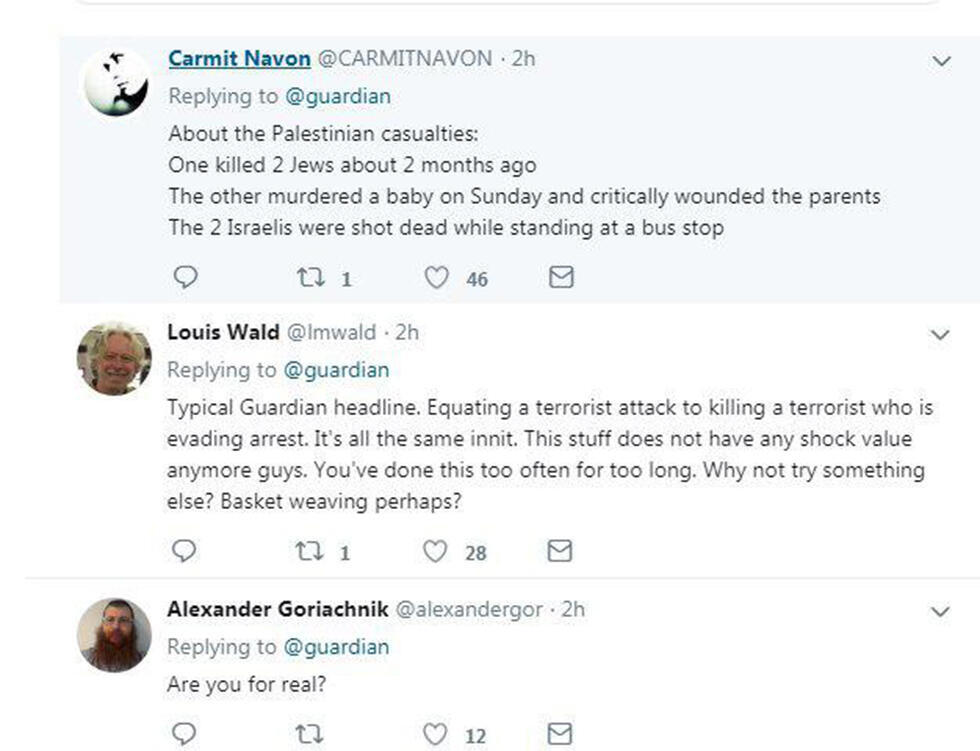Like Louis Wald's tweet
The height and width of the screenshot is (751, 980).
pyautogui.click(x=436, y=551)
